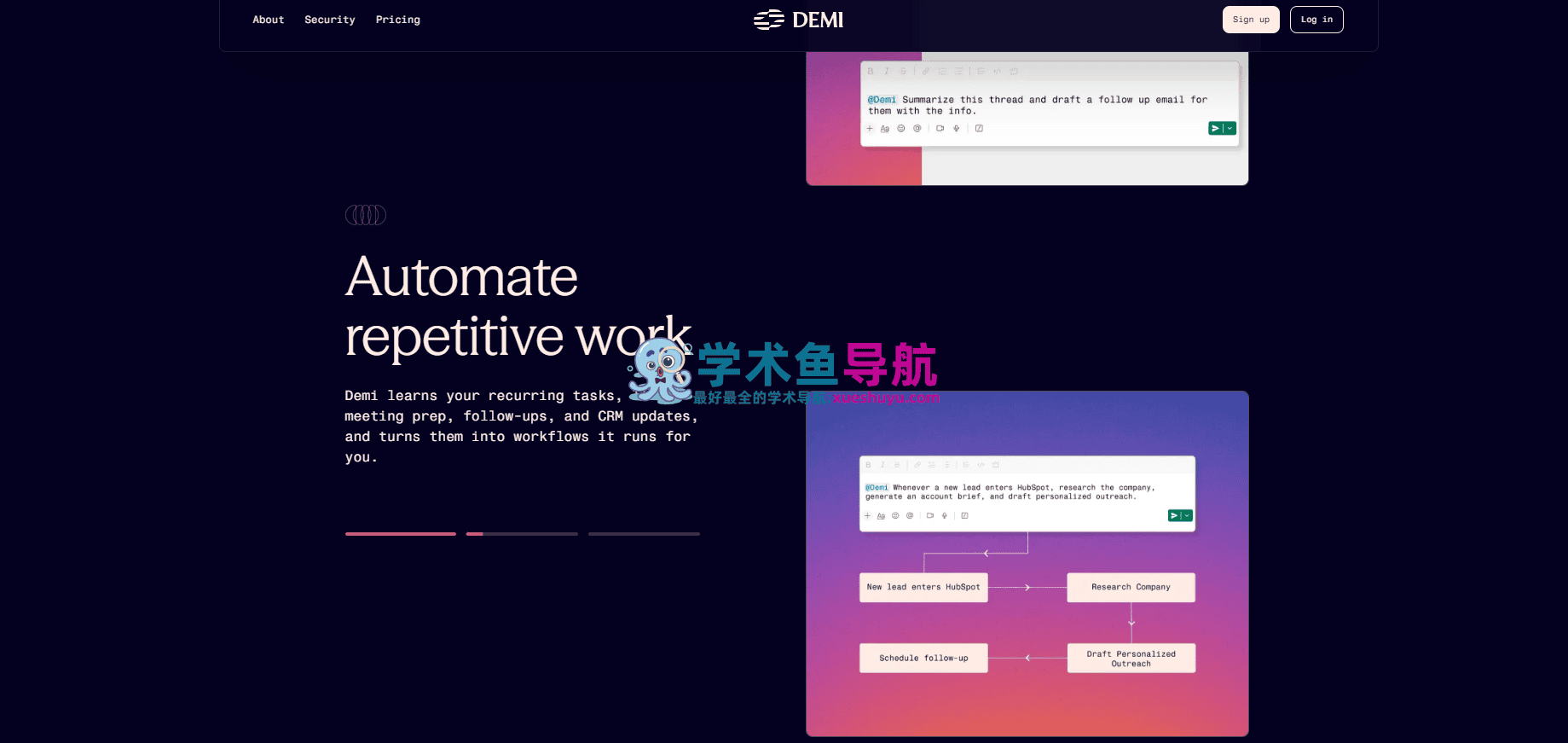Toggle strikethrough in the HubSpot lead composer toolbar

(x=897, y=465)
